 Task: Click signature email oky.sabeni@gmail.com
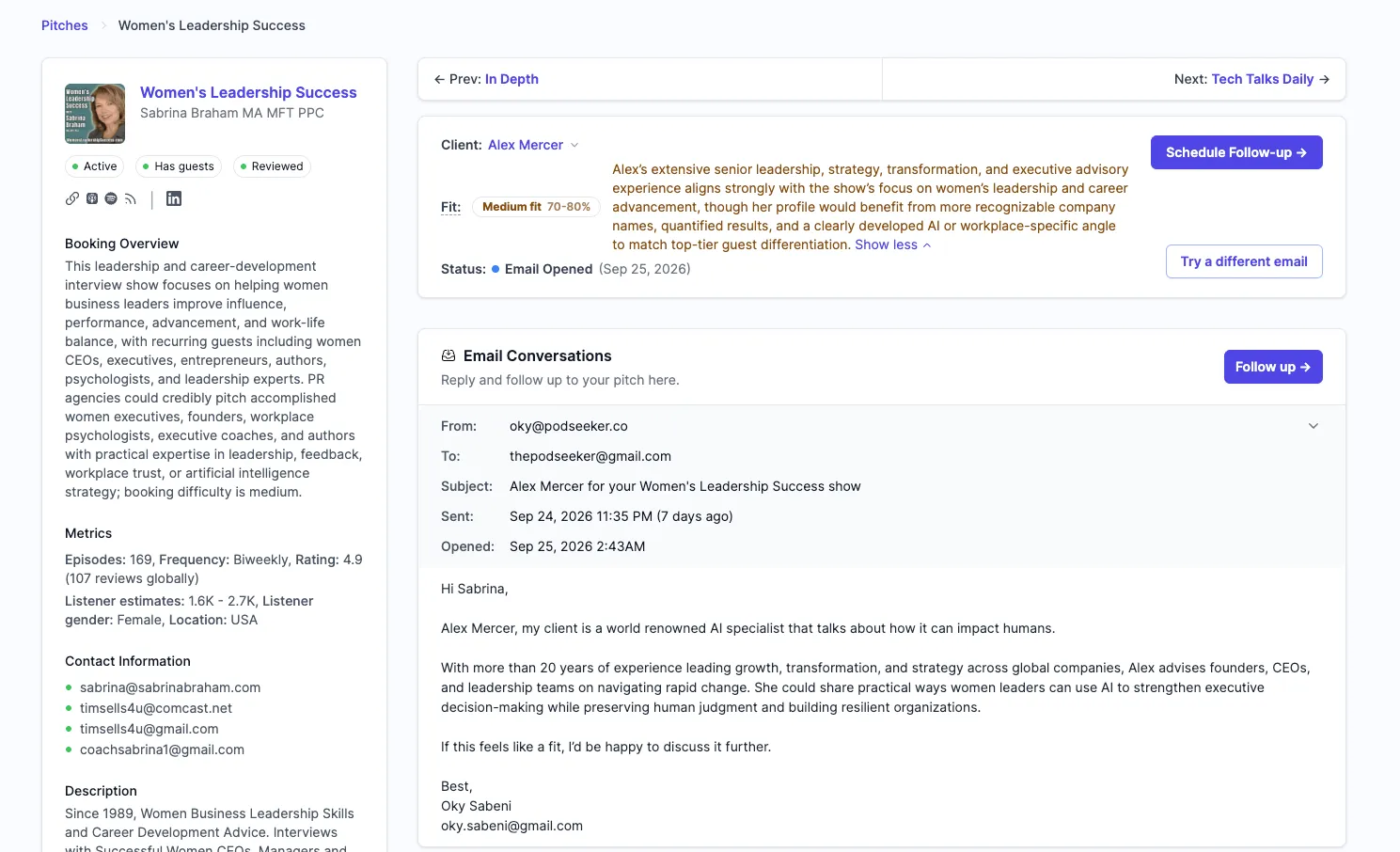[511, 826]
